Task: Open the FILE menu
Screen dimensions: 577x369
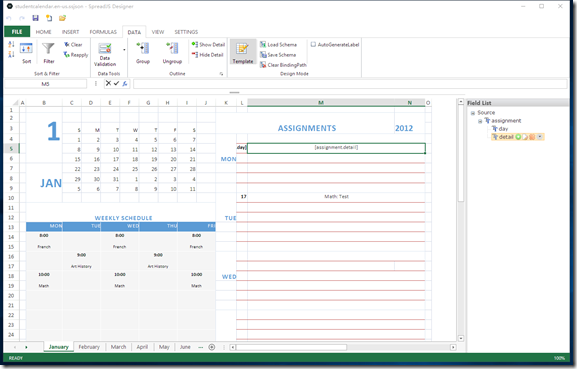Action: point(17,32)
